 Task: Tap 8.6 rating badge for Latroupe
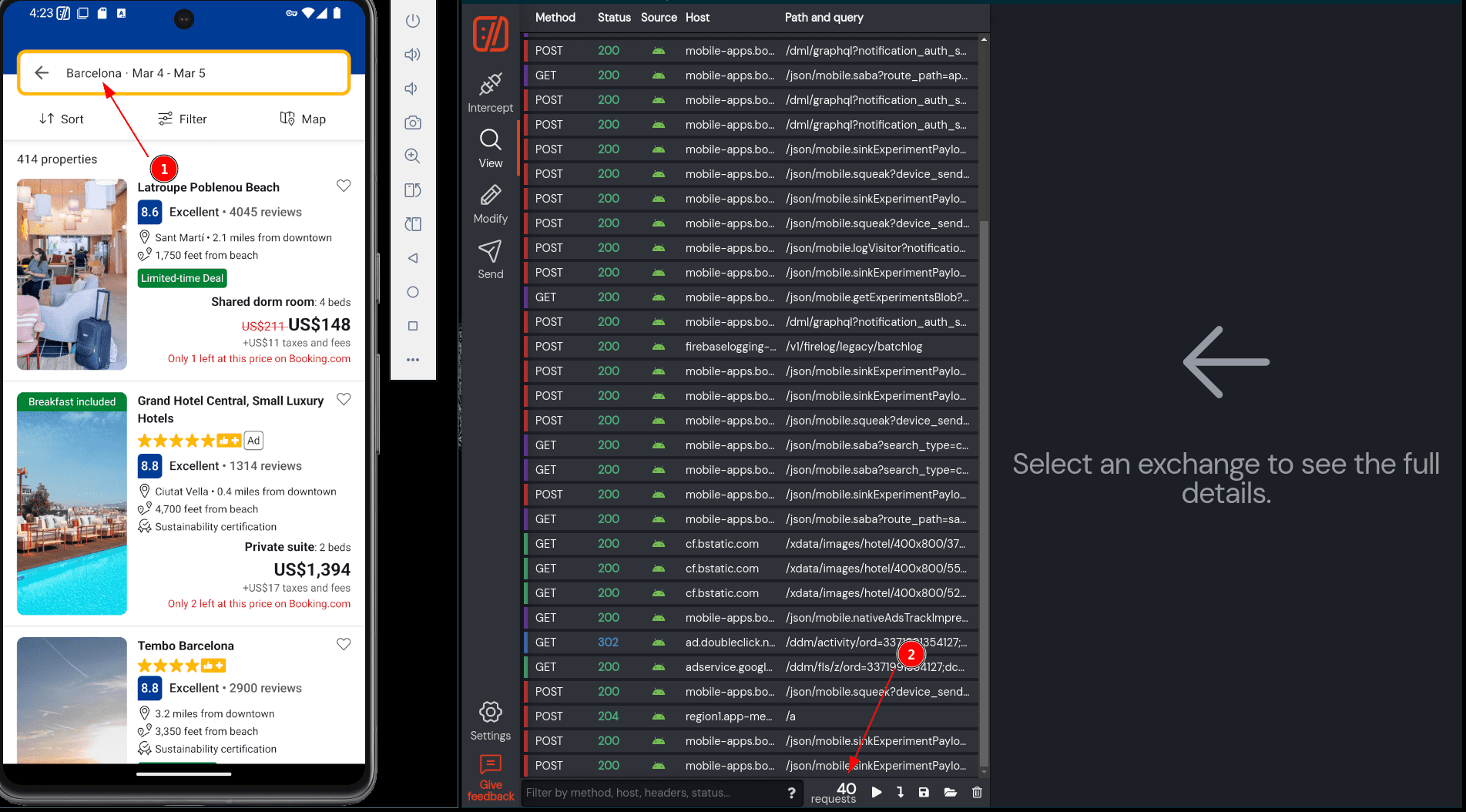[149, 212]
